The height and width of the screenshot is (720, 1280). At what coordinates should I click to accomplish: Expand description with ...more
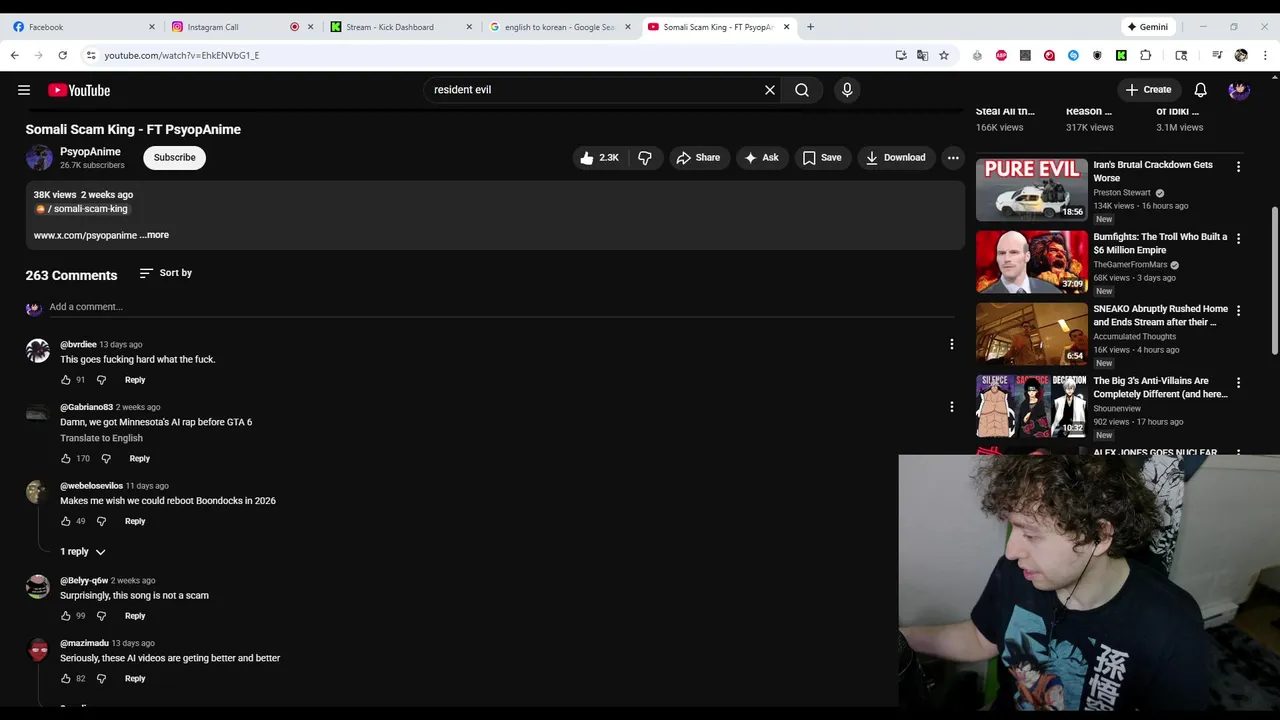tap(154, 235)
